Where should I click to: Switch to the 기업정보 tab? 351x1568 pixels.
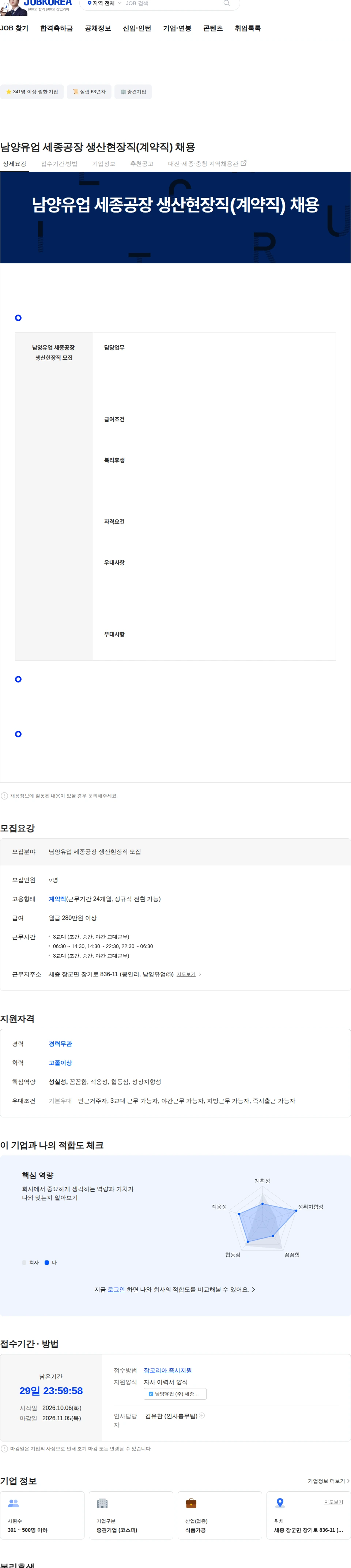(x=103, y=164)
